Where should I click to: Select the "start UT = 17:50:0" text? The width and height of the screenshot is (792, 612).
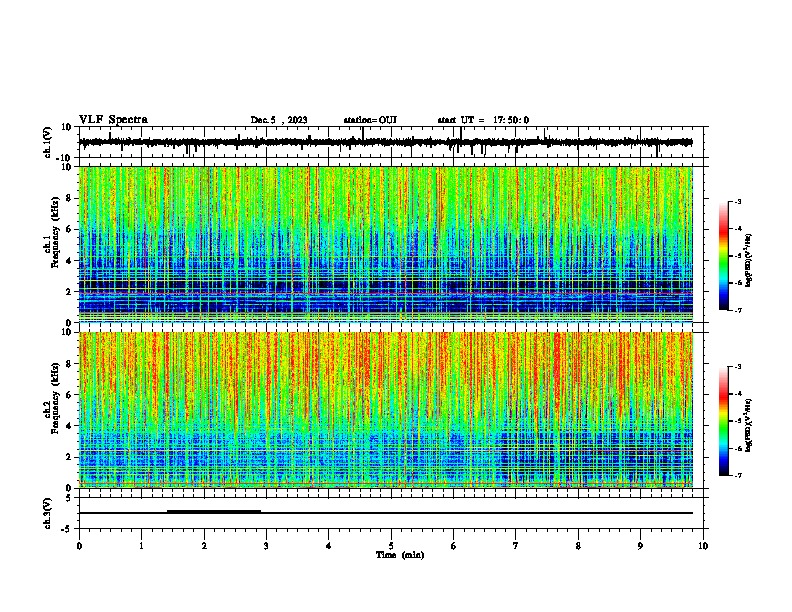[483, 120]
